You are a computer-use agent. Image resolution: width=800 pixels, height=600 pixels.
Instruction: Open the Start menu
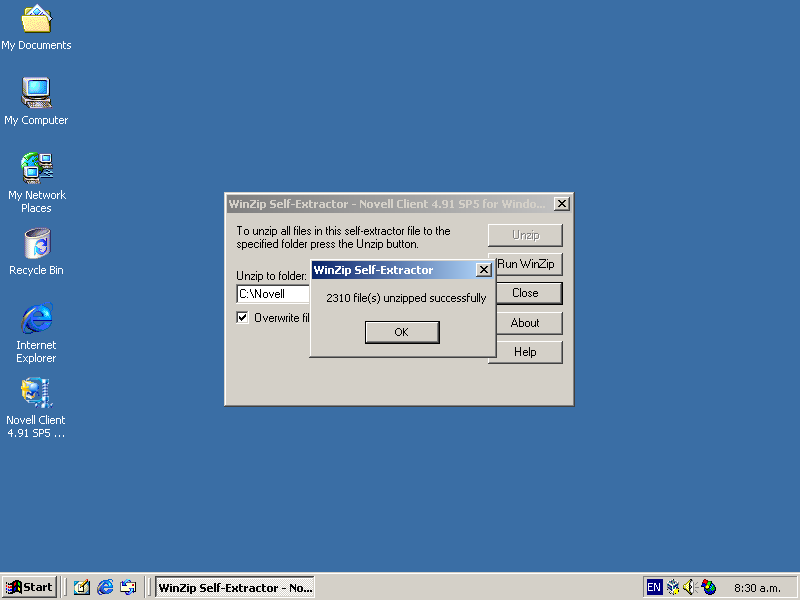[29, 587]
